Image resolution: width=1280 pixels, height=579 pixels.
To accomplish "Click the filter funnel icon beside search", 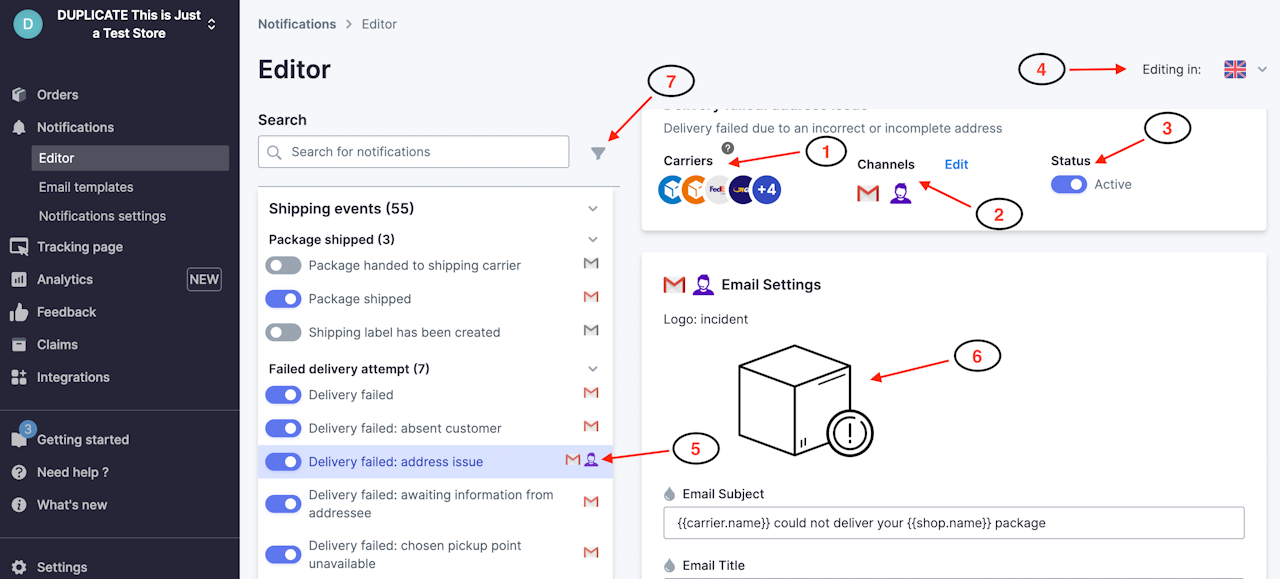I will tap(598, 153).
